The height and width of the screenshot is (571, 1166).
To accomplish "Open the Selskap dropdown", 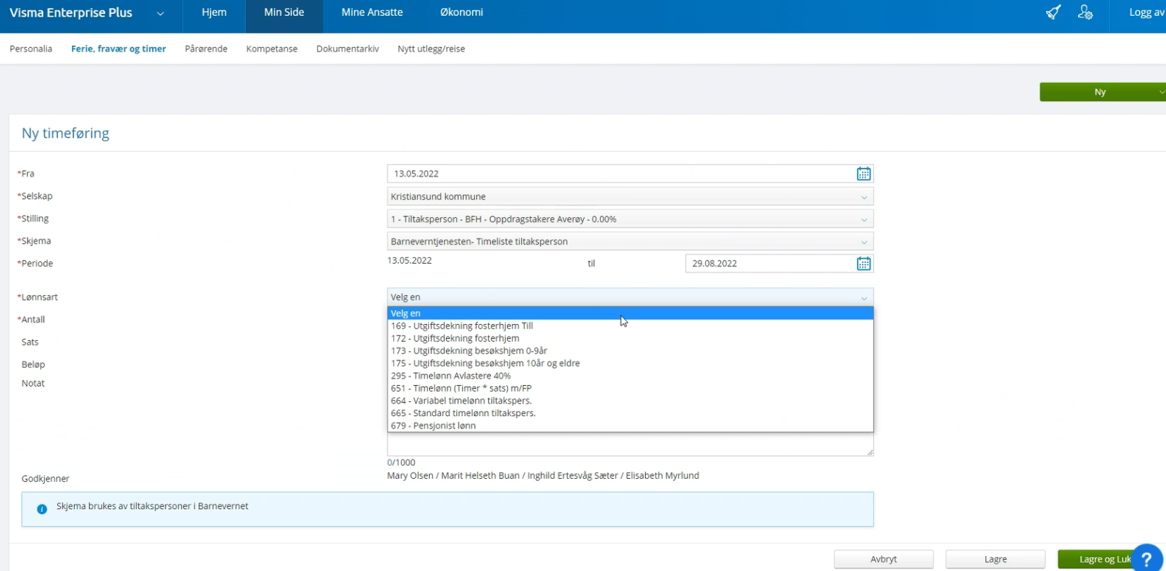I will [630, 197].
